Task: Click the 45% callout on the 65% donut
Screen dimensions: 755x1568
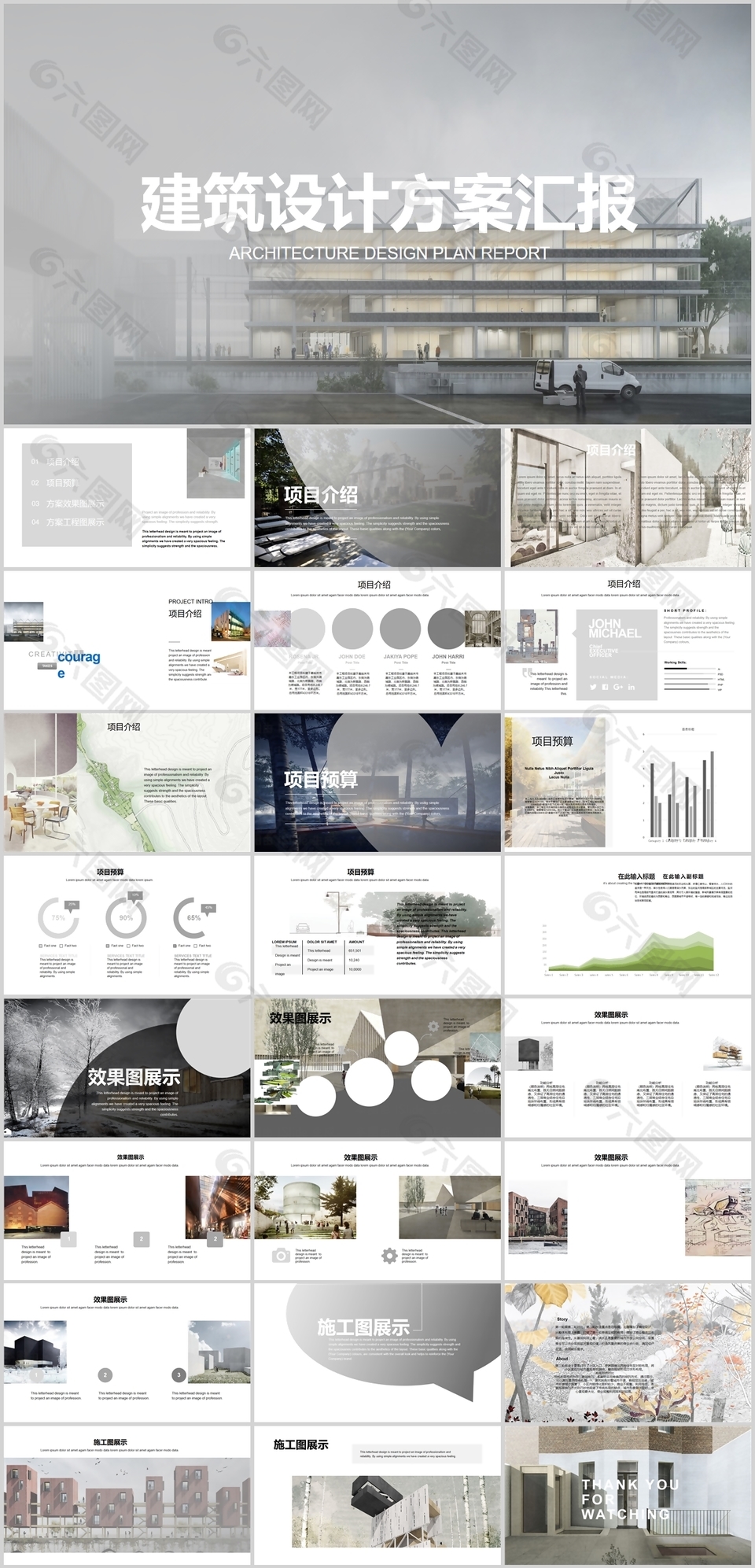Action: (x=208, y=907)
